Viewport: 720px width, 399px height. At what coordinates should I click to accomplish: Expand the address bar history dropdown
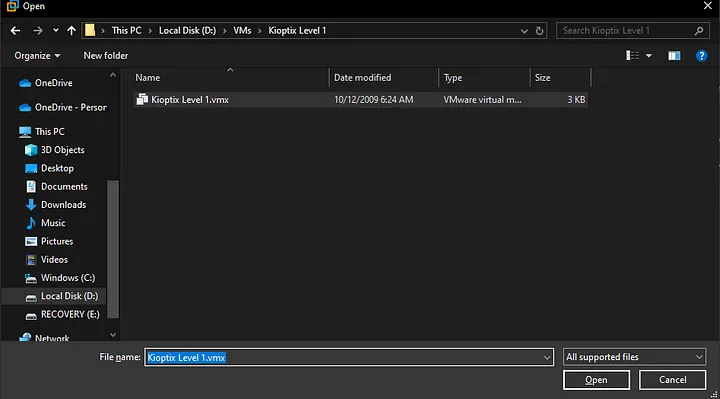pos(524,31)
